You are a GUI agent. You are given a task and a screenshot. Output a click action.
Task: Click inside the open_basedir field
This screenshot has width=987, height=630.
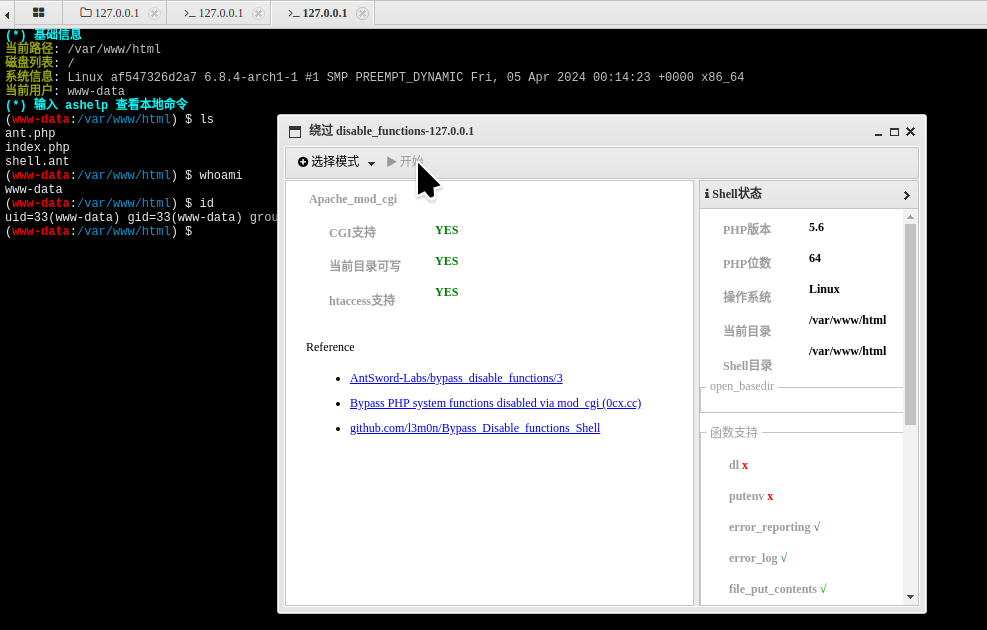pyautogui.click(x=800, y=400)
